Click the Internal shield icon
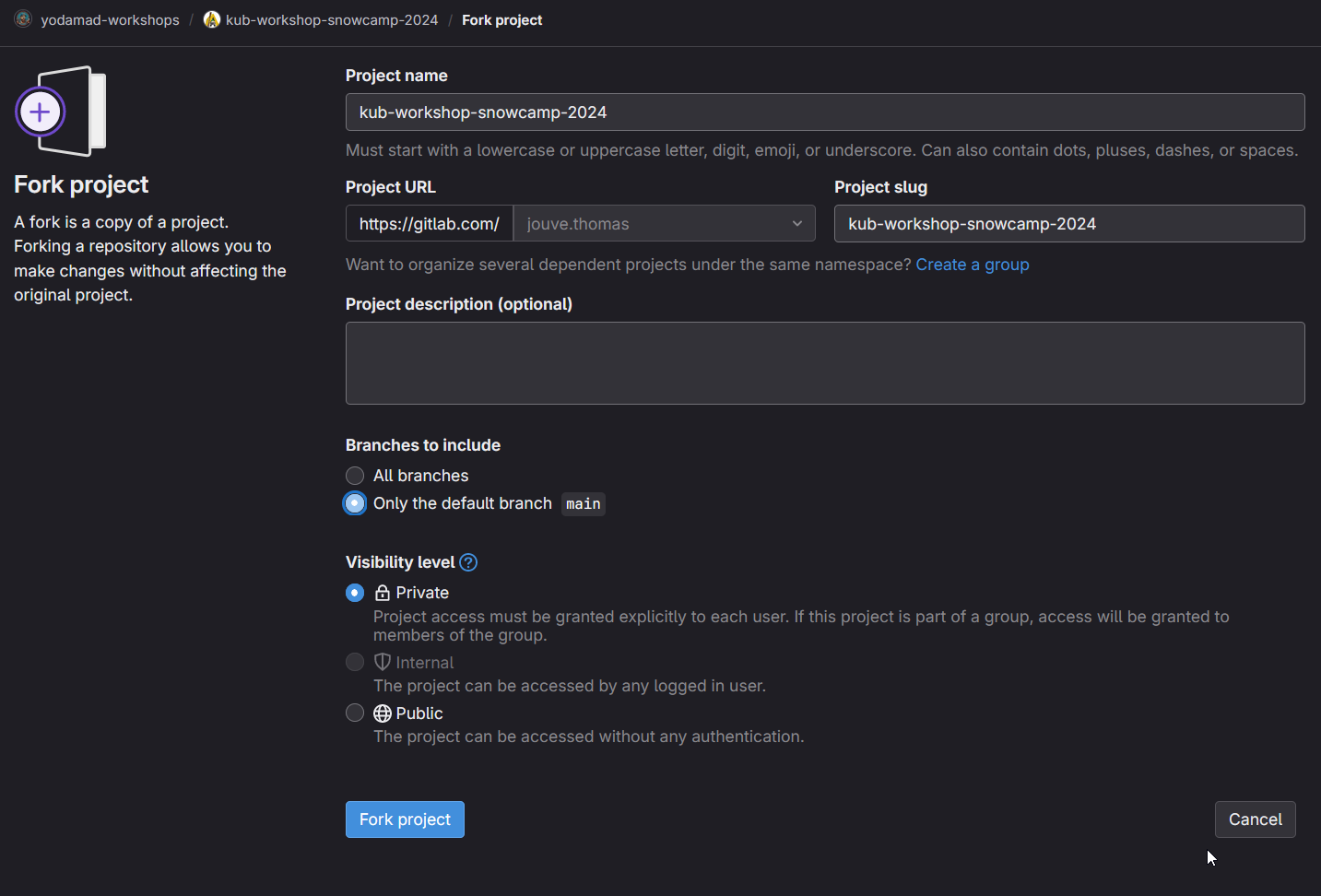The height and width of the screenshot is (896, 1321). click(x=383, y=662)
